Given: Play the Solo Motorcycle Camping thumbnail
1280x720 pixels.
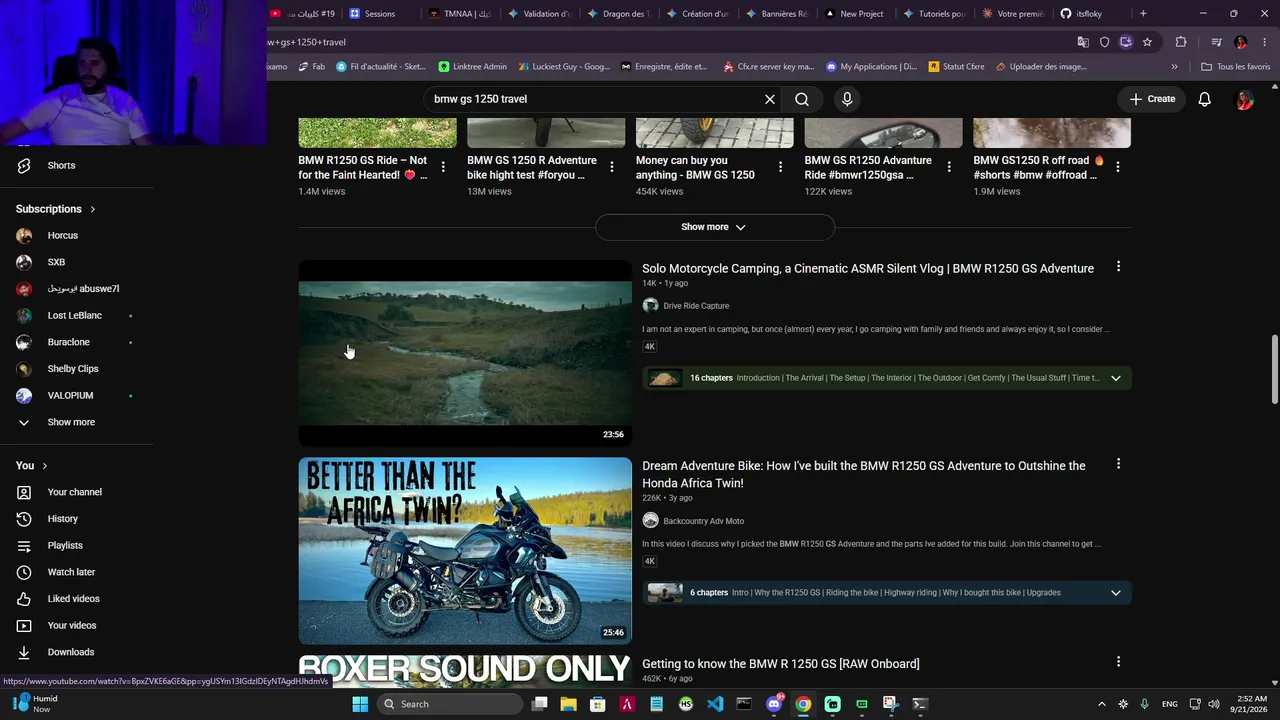Looking at the screenshot, I should click(465, 353).
